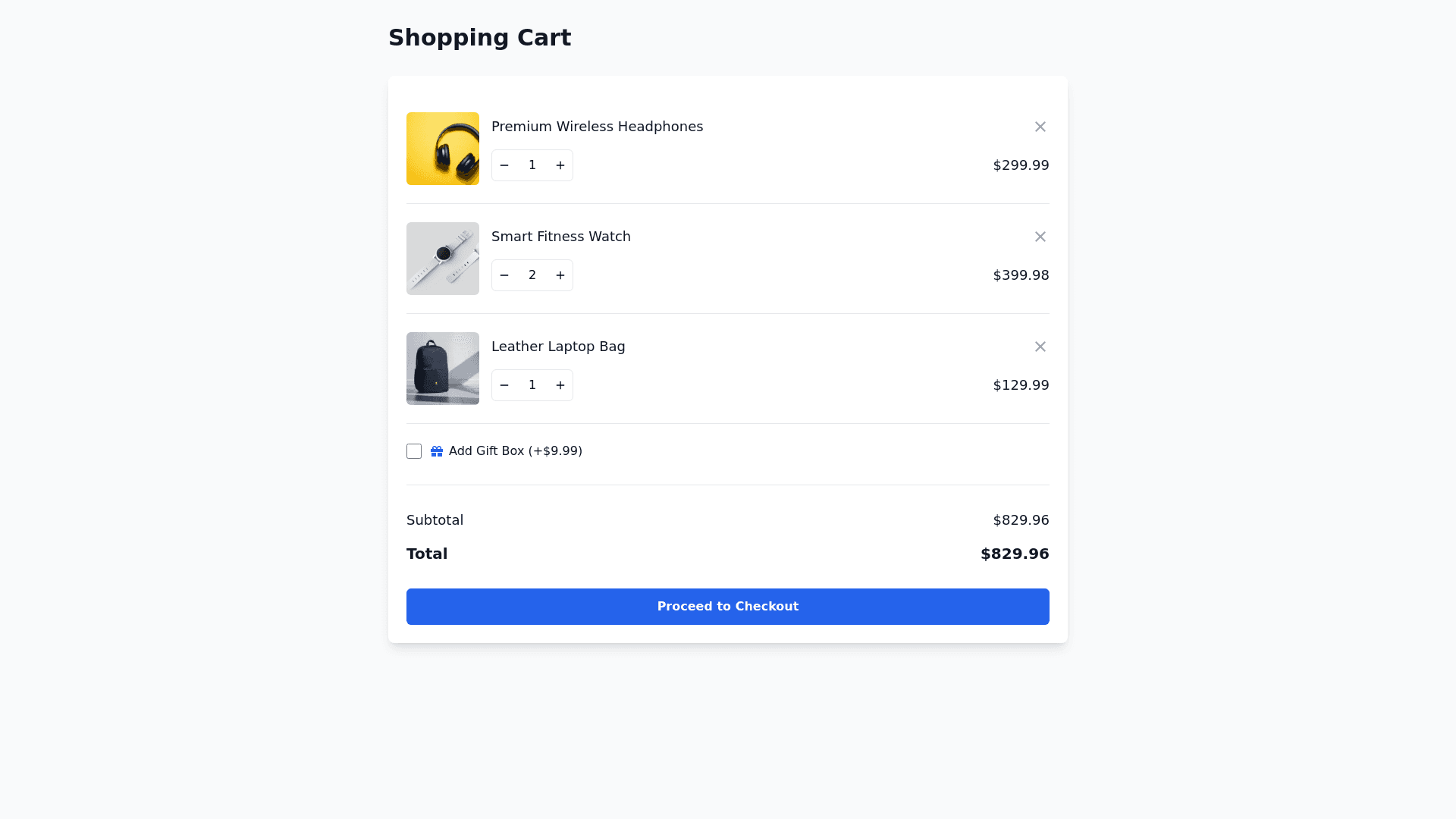Proceed to Checkout
Screen dimensions: 1456x819
pos(728,607)
